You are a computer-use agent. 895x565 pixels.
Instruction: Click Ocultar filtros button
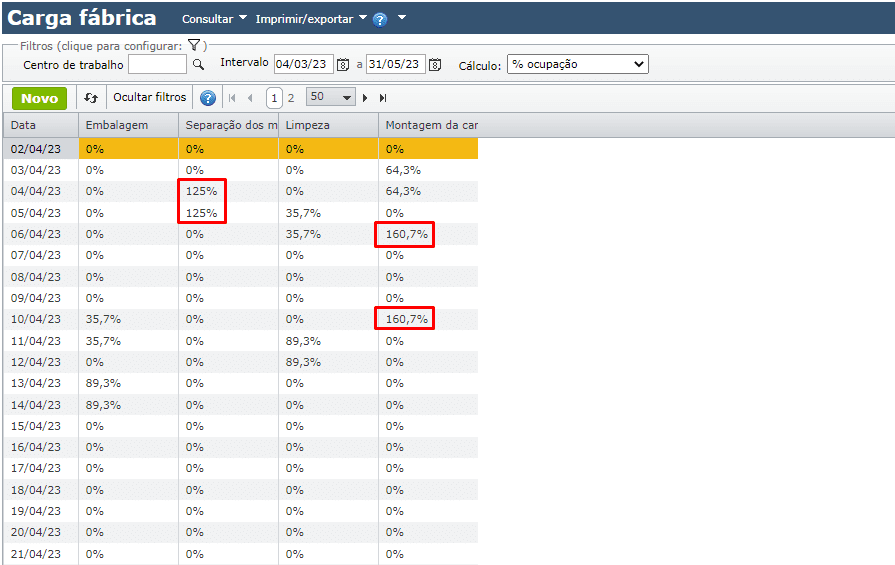pos(150,97)
